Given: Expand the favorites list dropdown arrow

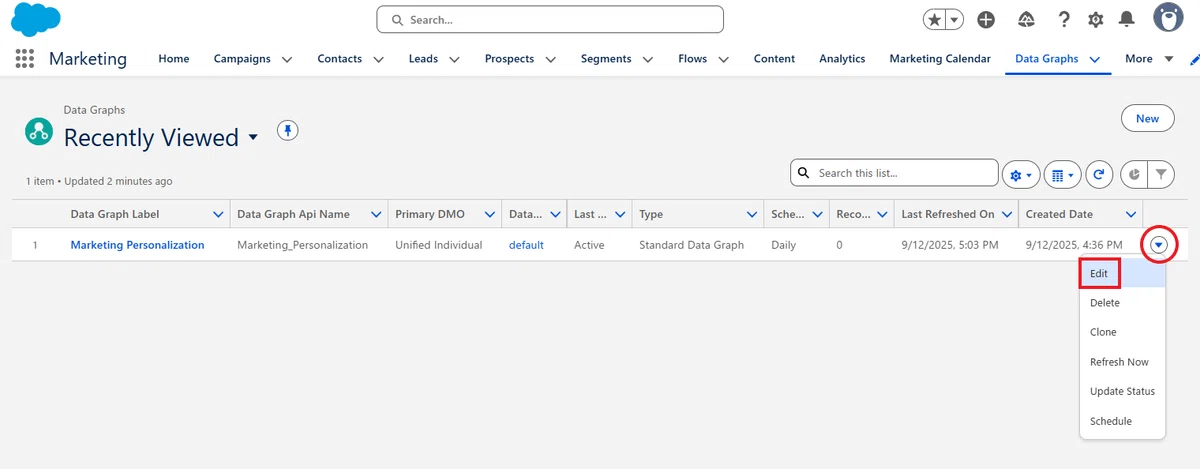Looking at the screenshot, I should click(955, 19).
